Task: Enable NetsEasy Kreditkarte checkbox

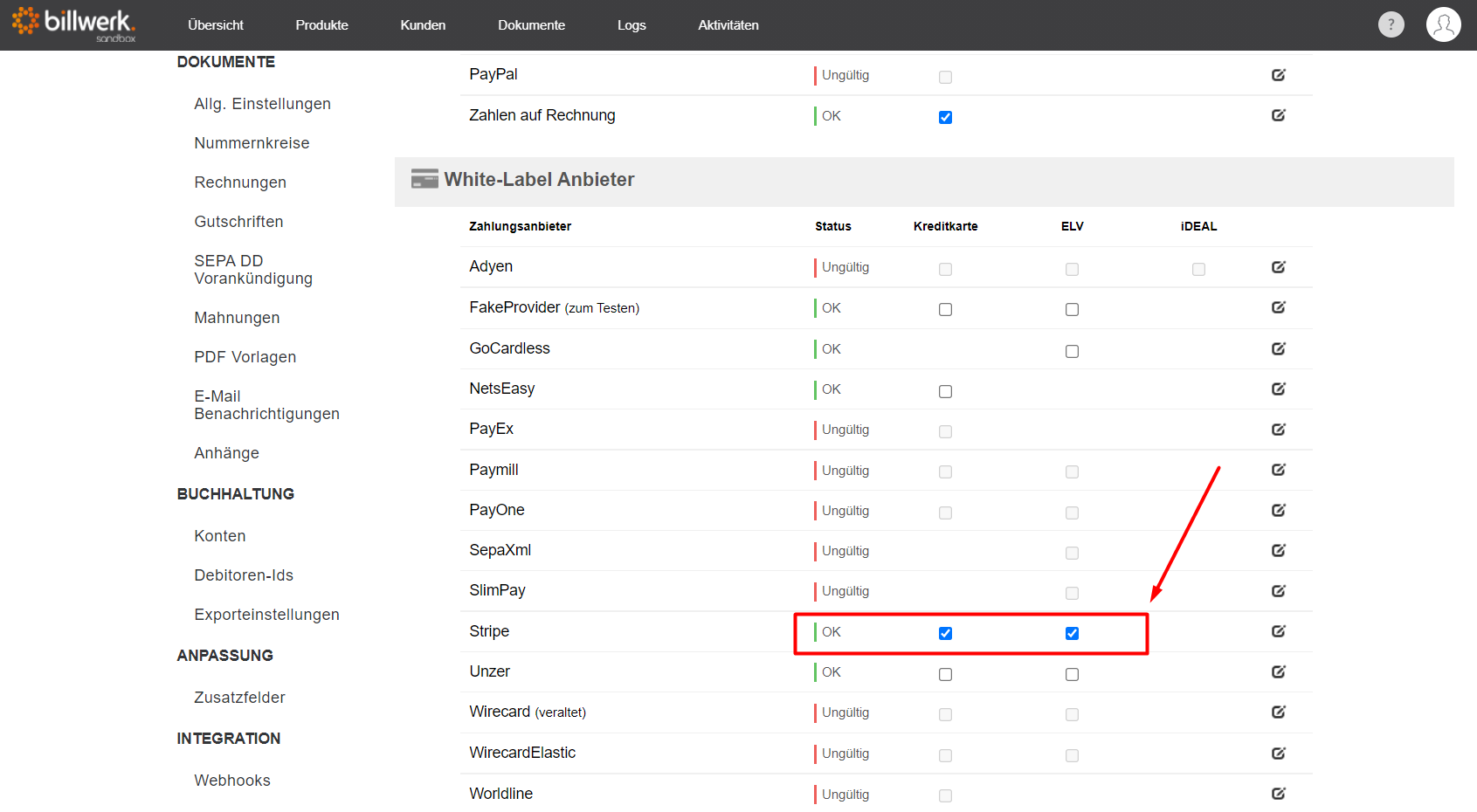Action: pyautogui.click(x=945, y=391)
